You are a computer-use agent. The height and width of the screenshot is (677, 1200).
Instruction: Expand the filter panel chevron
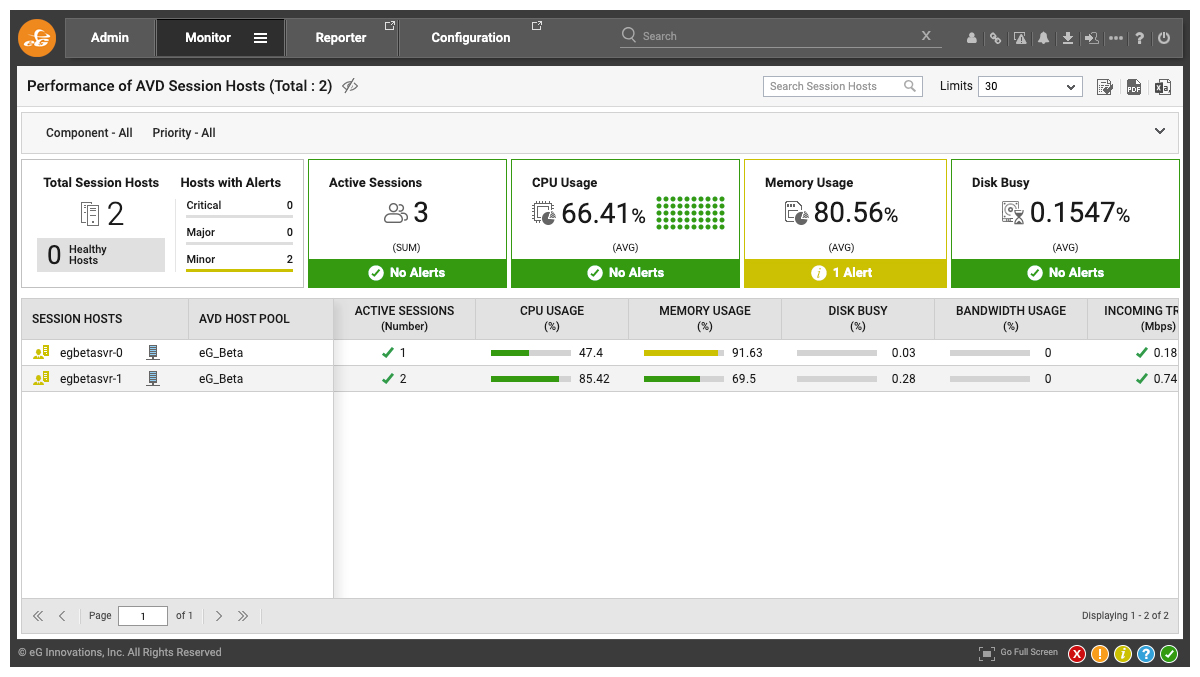[x=1160, y=132]
